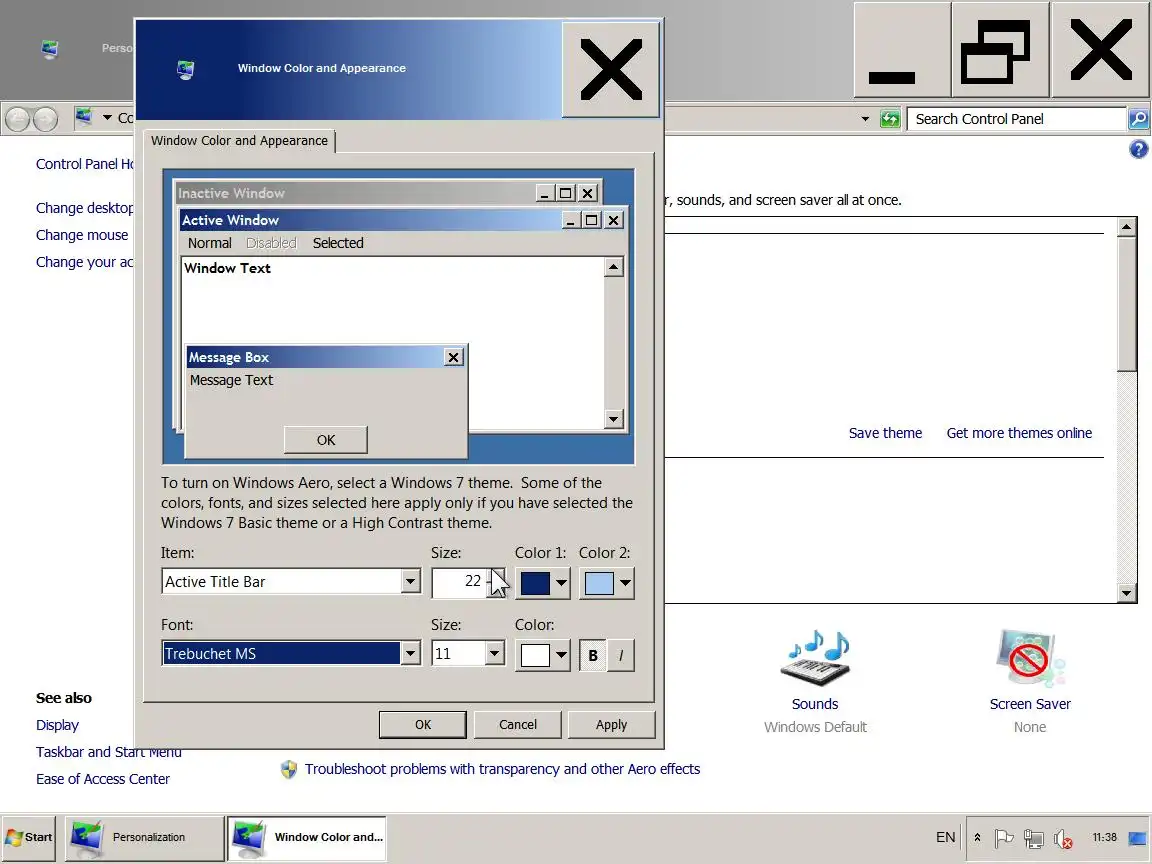Image resolution: width=1152 pixels, height=864 pixels.
Task: Click the Inactive Window preview title
Action: pyautogui.click(x=231, y=193)
